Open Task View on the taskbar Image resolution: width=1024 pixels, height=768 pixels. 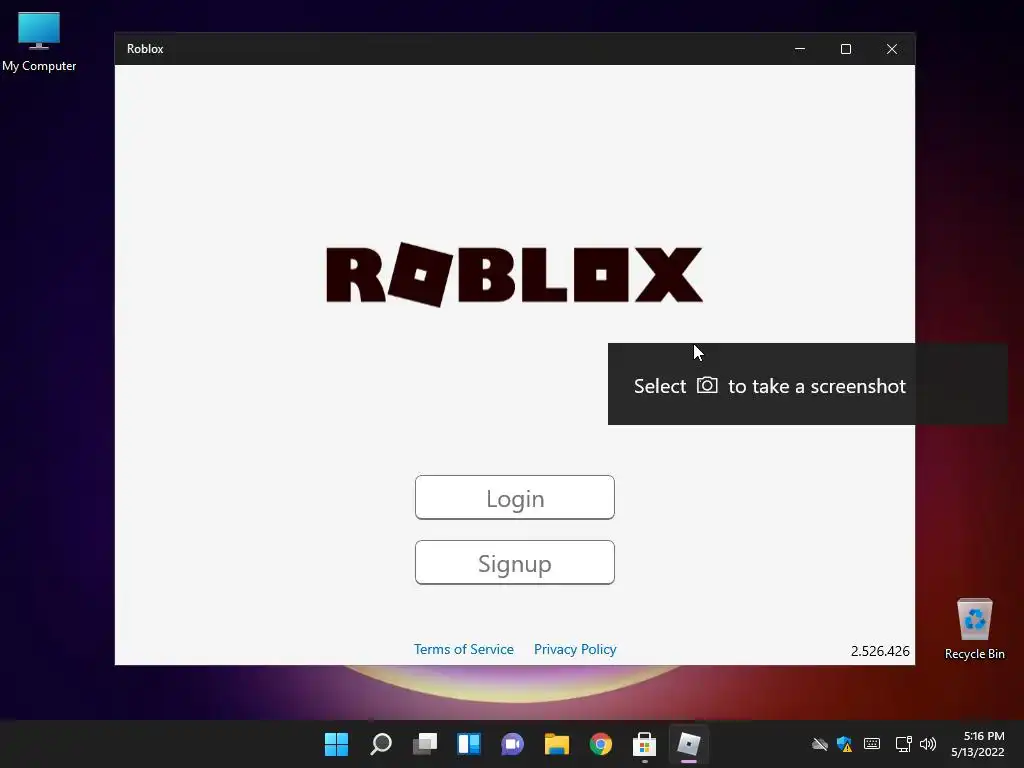(x=425, y=744)
